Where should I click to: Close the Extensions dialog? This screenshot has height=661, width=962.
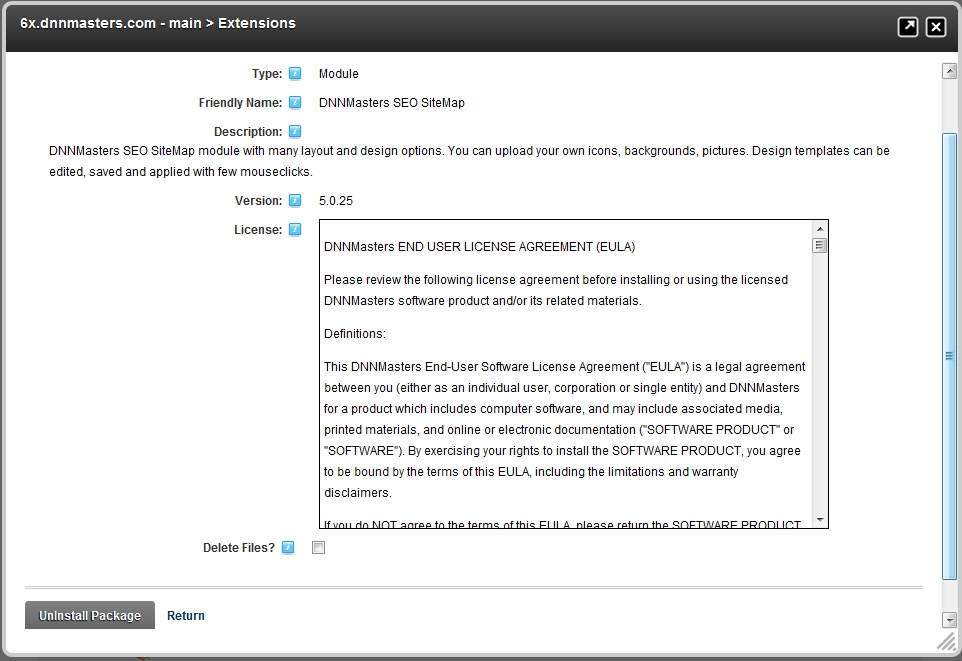[936, 26]
